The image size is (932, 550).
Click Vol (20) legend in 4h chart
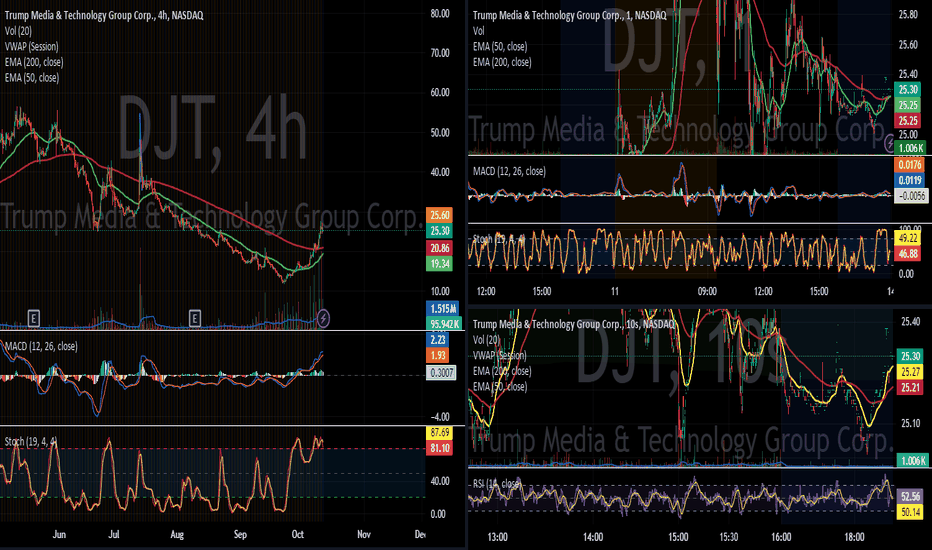point(18,31)
